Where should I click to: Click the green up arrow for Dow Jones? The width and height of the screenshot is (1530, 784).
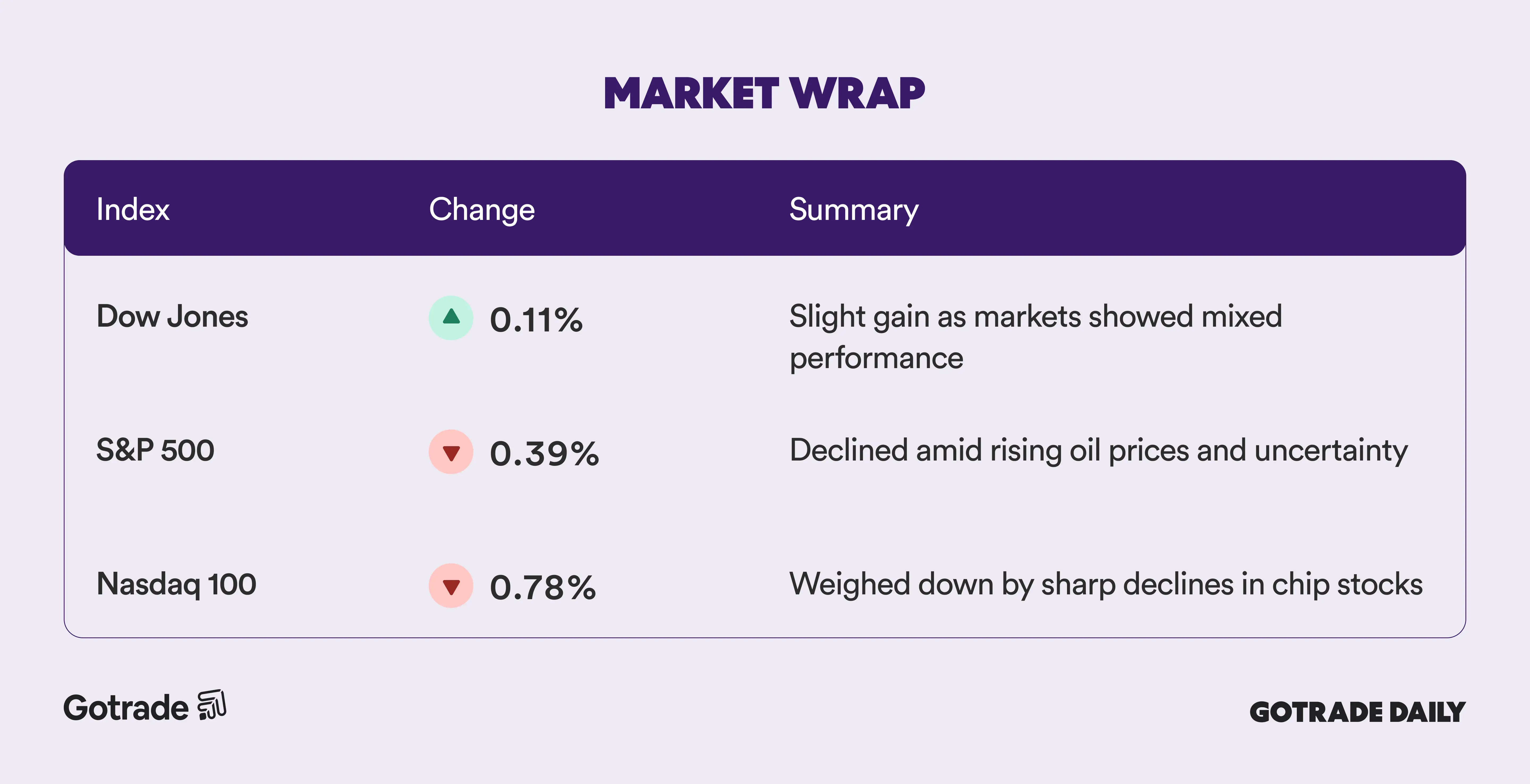pos(451,317)
